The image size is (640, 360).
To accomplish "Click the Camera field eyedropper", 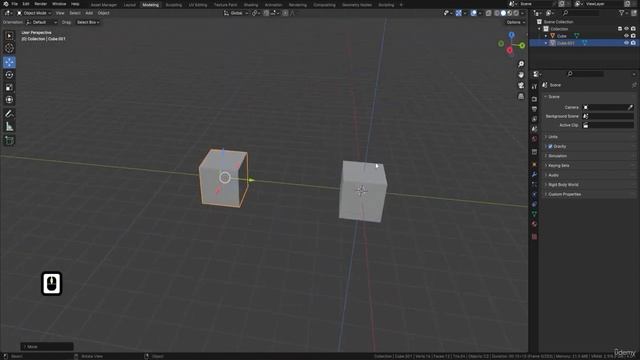I will (x=630, y=107).
